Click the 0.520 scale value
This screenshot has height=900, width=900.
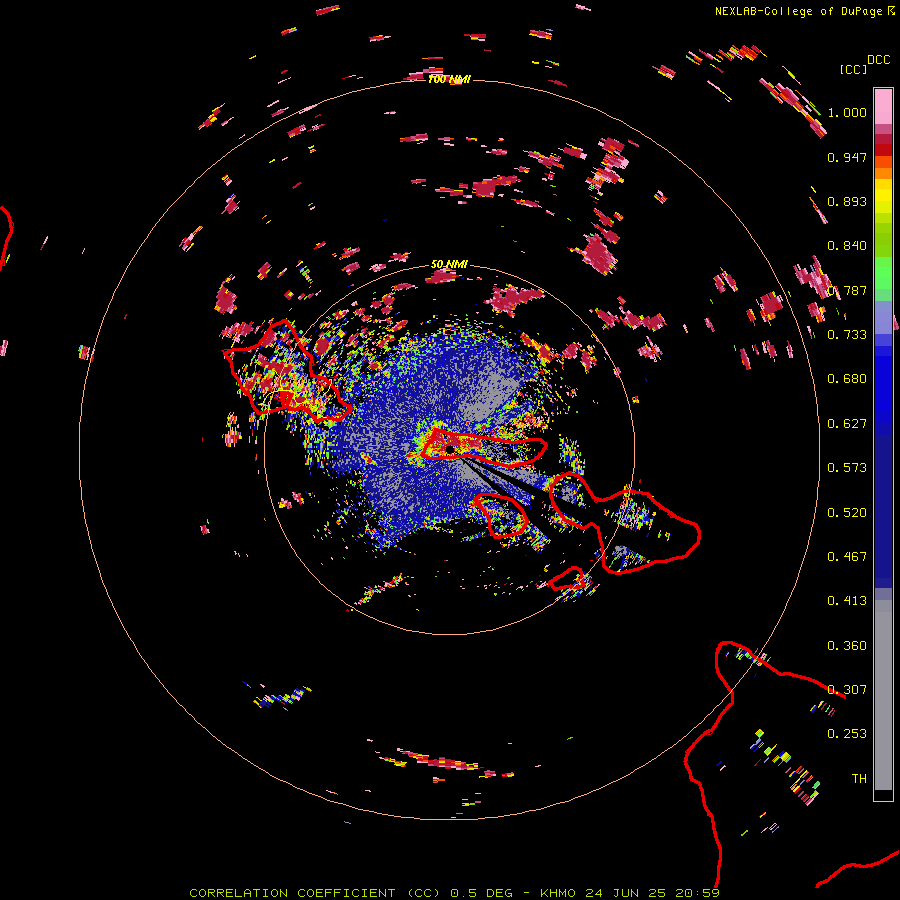[x=847, y=513]
